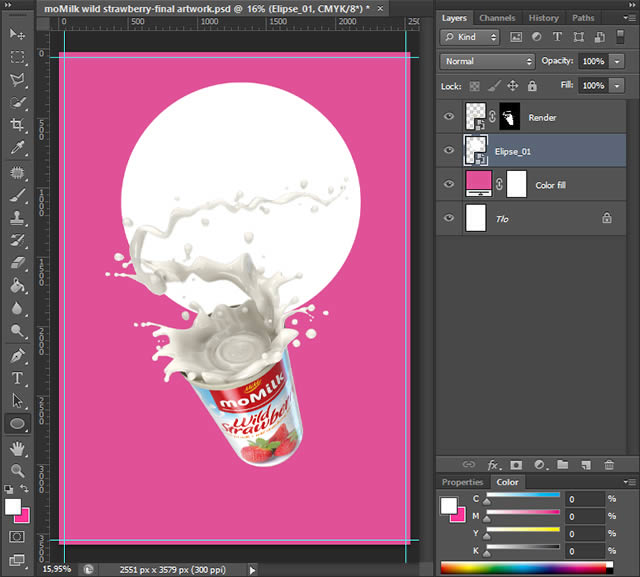
Task: Filter layers by pixel layers
Action: click(516, 37)
